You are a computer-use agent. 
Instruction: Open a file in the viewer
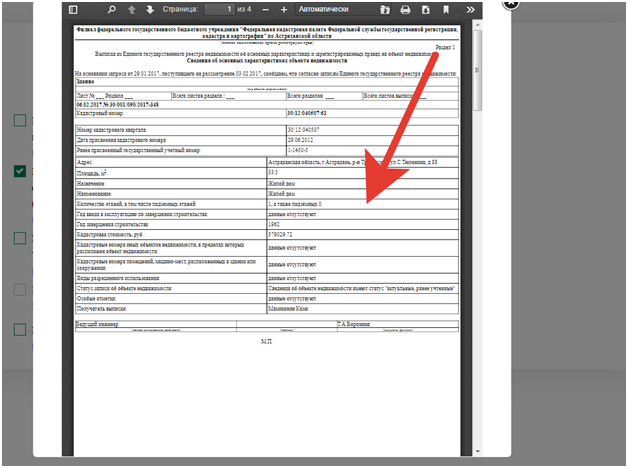coord(386,9)
